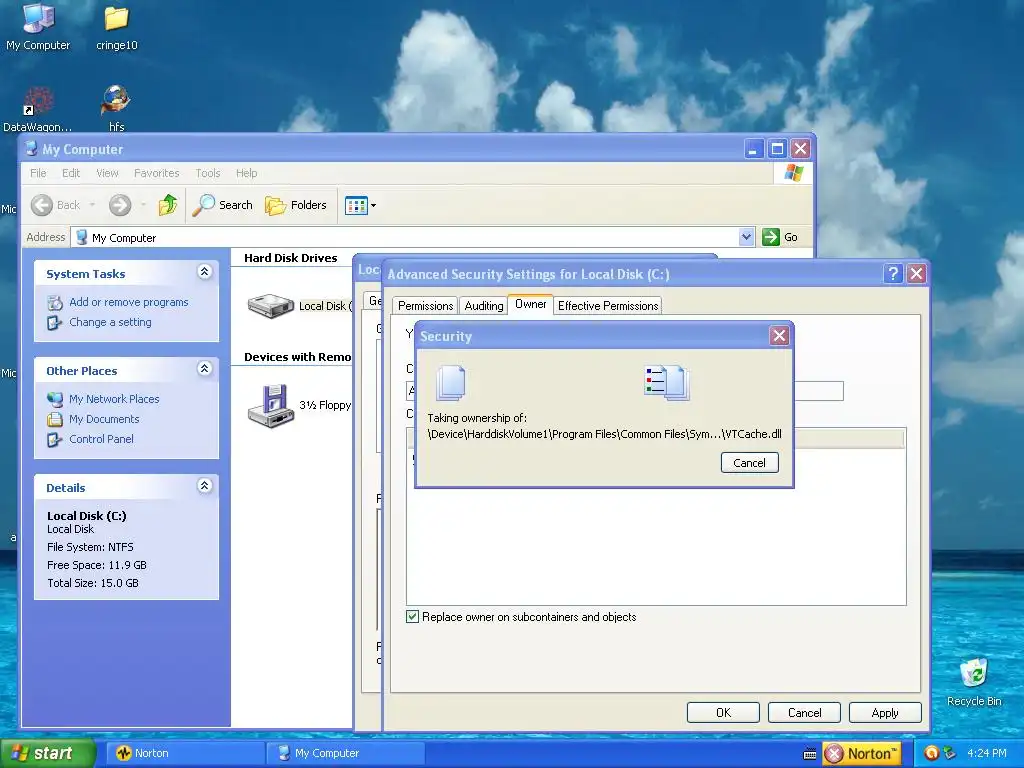The image size is (1024, 768).
Task: Launch the DataWagon shortcut icon
Action: pyautogui.click(x=38, y=108)
